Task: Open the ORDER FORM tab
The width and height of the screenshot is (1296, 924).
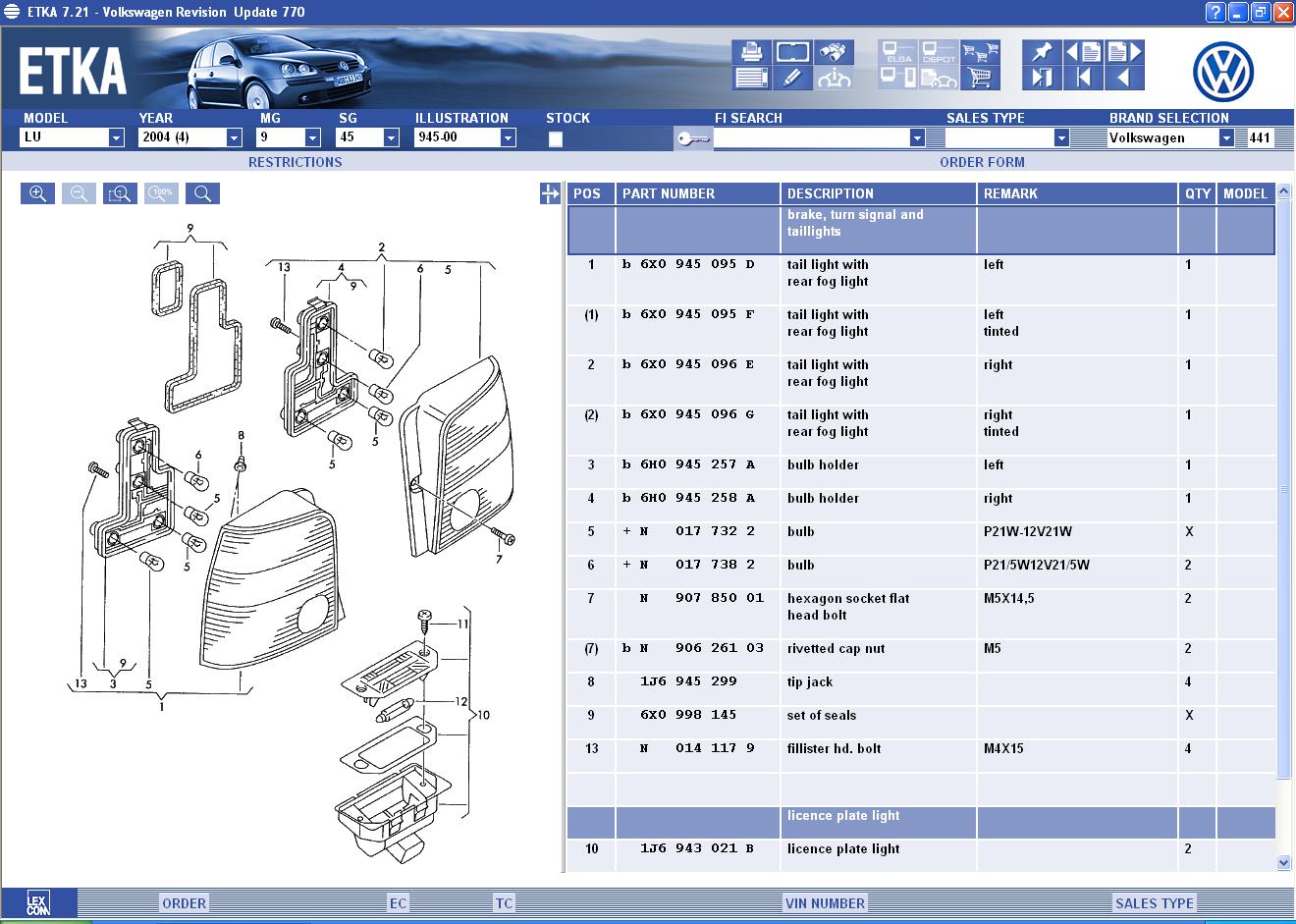Action: pos(982,162)
